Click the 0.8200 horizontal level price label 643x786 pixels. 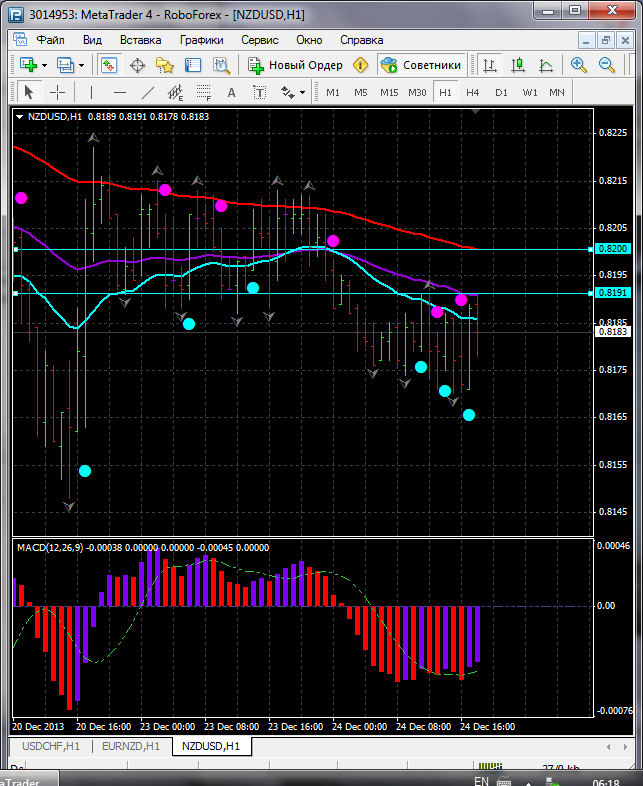pyautogui.click(x=611, y=248)
